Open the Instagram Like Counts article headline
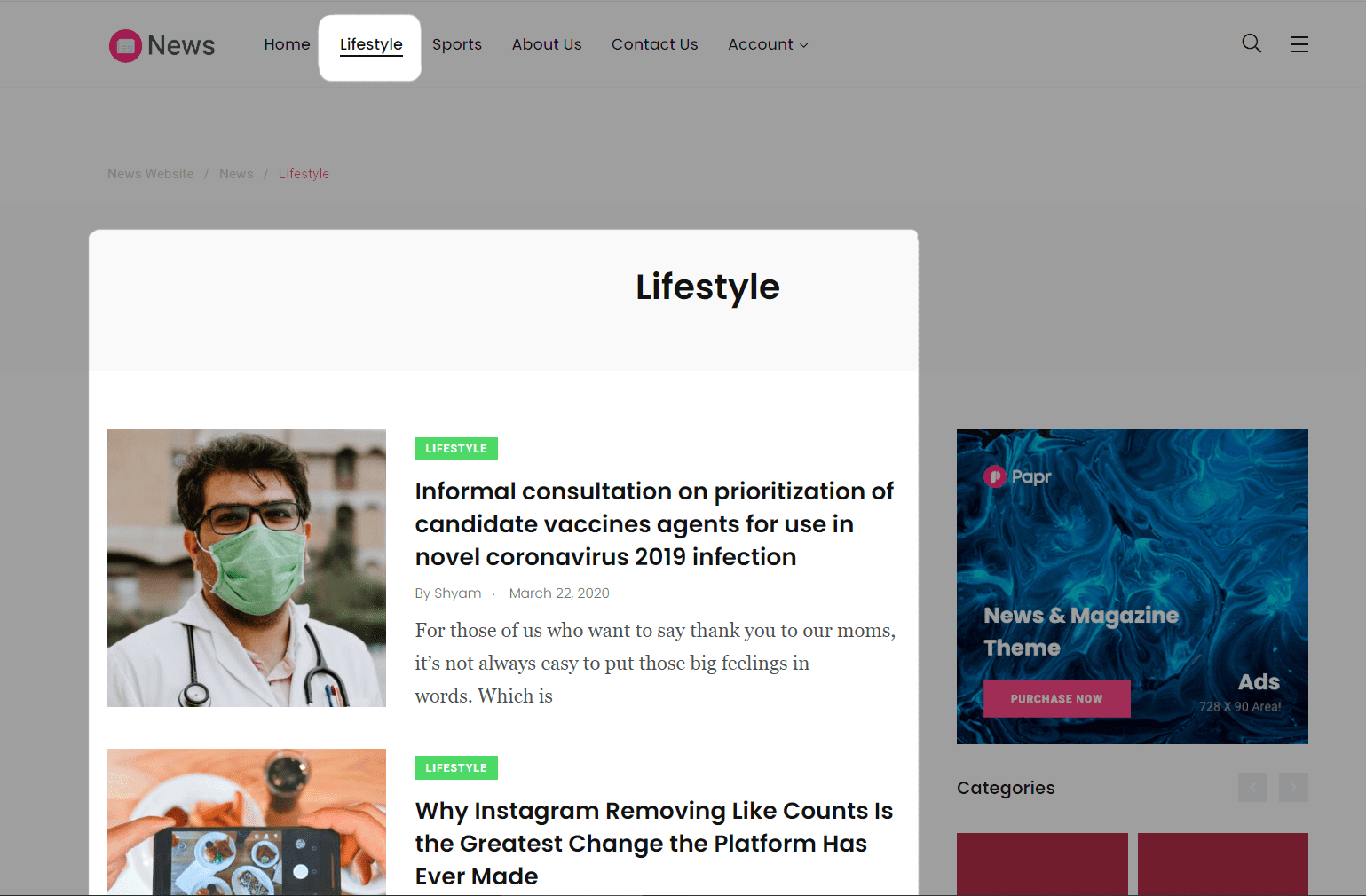The height and width of the screenshot is (896, 1366). 654,844
